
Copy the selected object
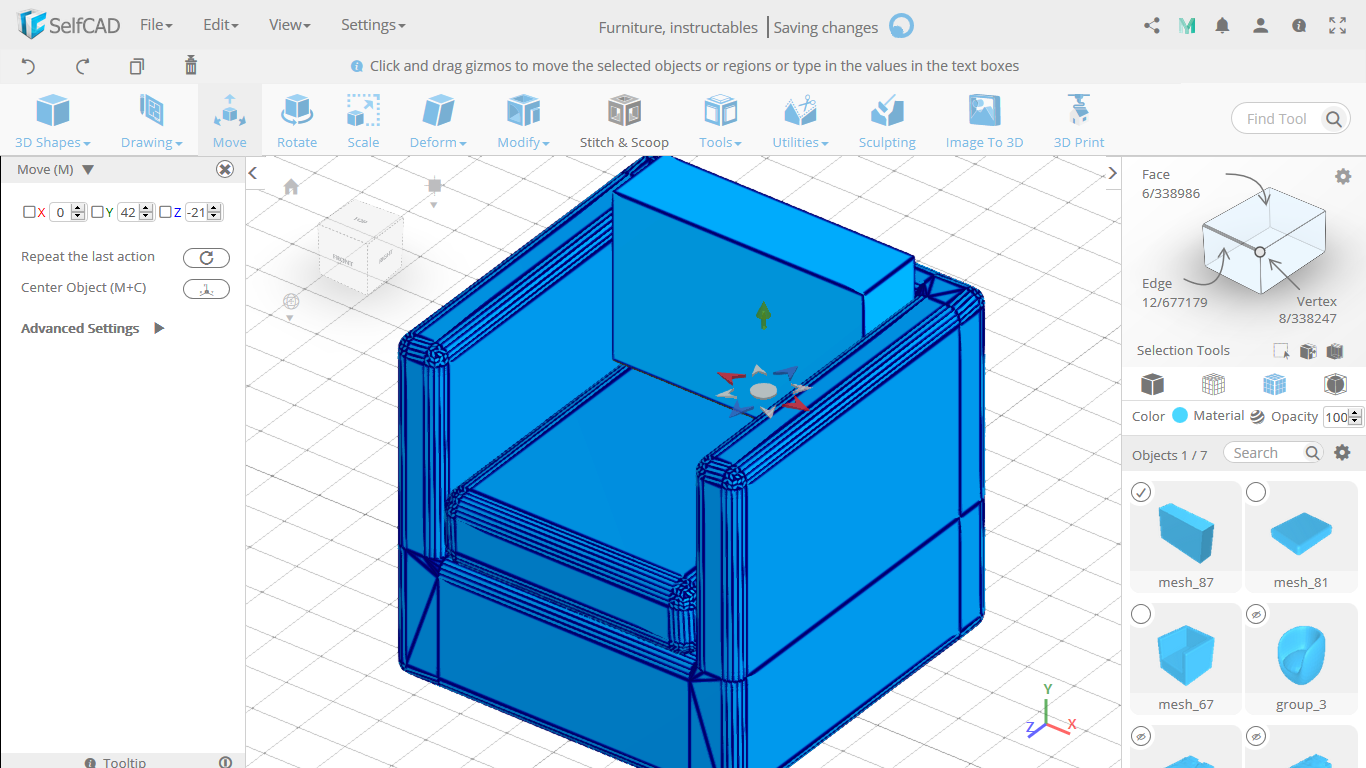[137, 66]
